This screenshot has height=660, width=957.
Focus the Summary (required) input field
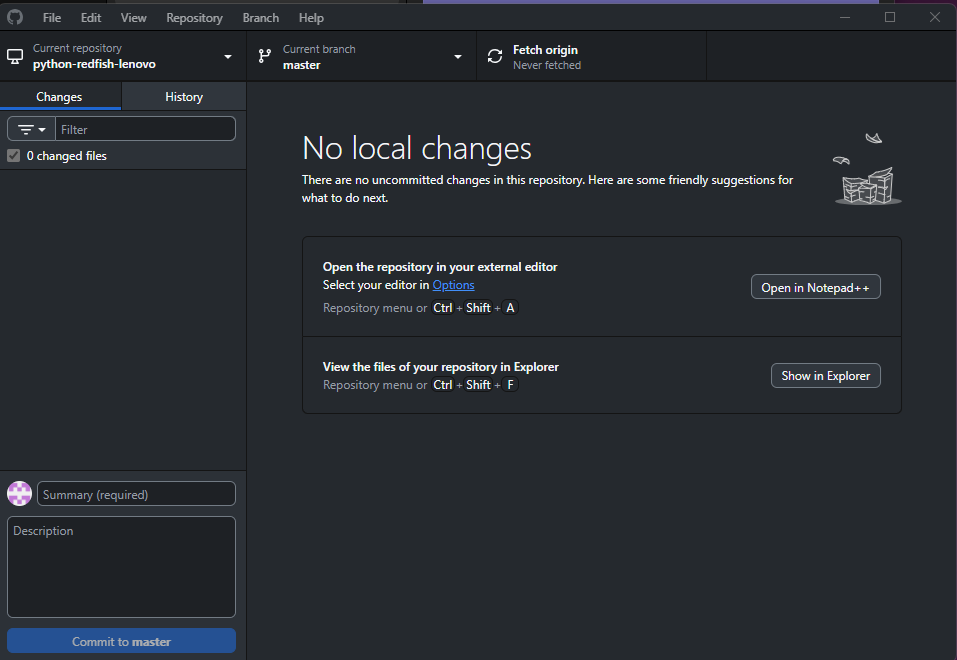[137, 494]
